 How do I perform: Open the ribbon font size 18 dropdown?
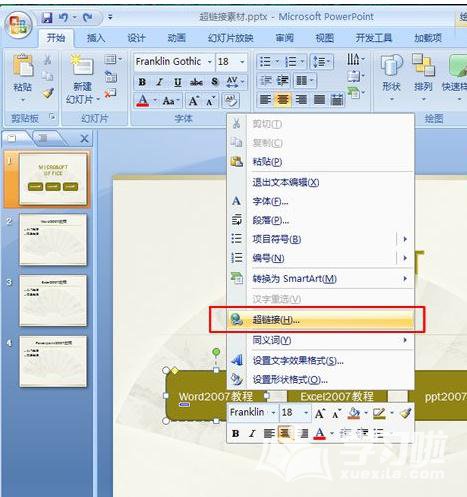pos(242,62)
